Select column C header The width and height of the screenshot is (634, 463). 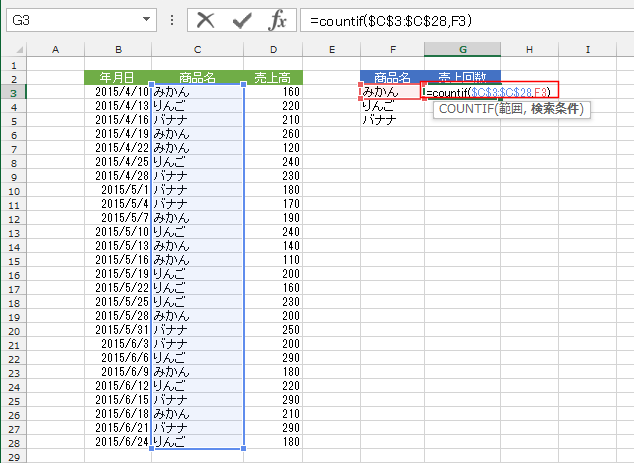pos(197,49)
